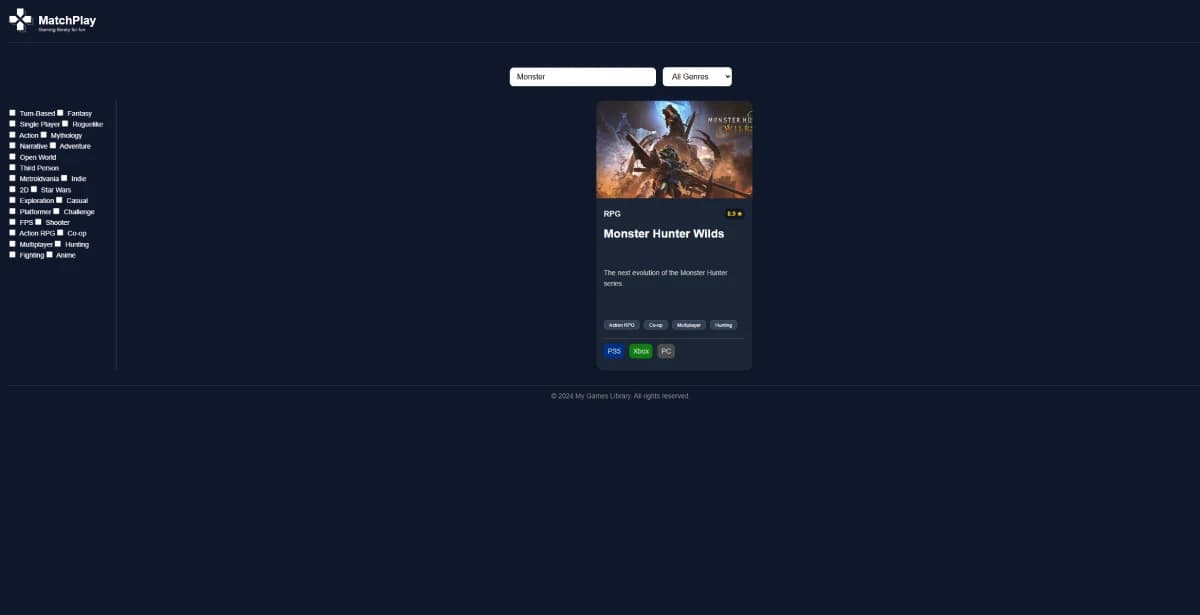The width and height of the screenshot is (1200, 615).
Task: Click the copyright My Games Library footer text
Action: pyautogui.click(x=620, y=396)
